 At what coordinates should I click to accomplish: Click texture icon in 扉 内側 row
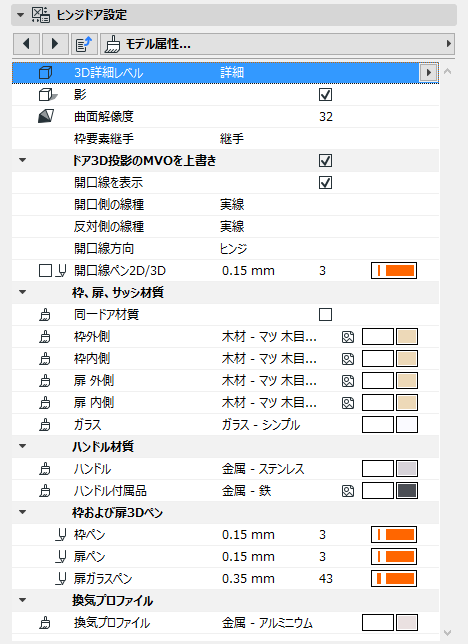click(x=348, y=403)
